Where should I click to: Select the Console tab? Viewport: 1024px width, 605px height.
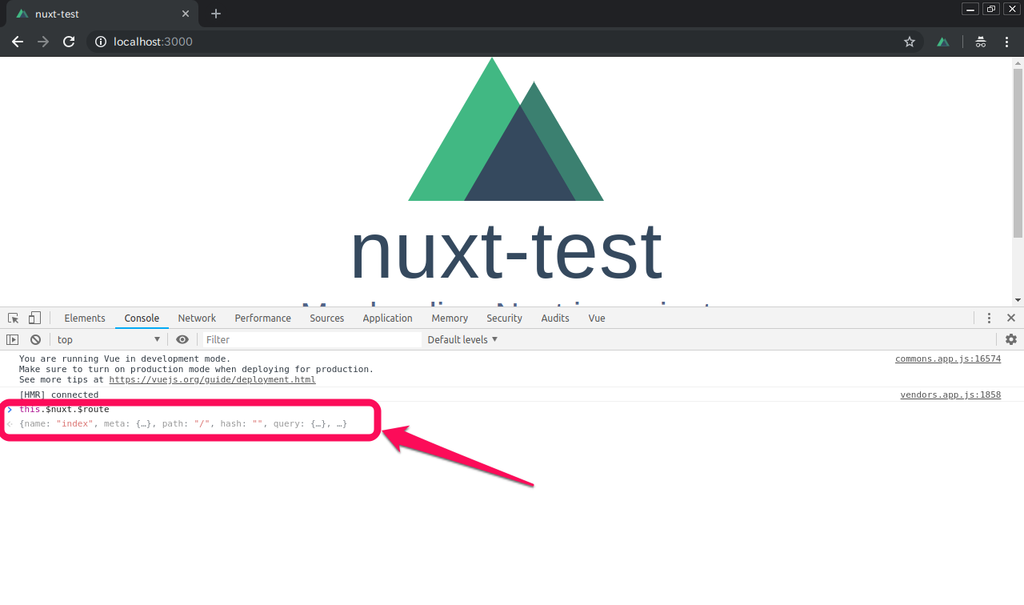[142, 318]
